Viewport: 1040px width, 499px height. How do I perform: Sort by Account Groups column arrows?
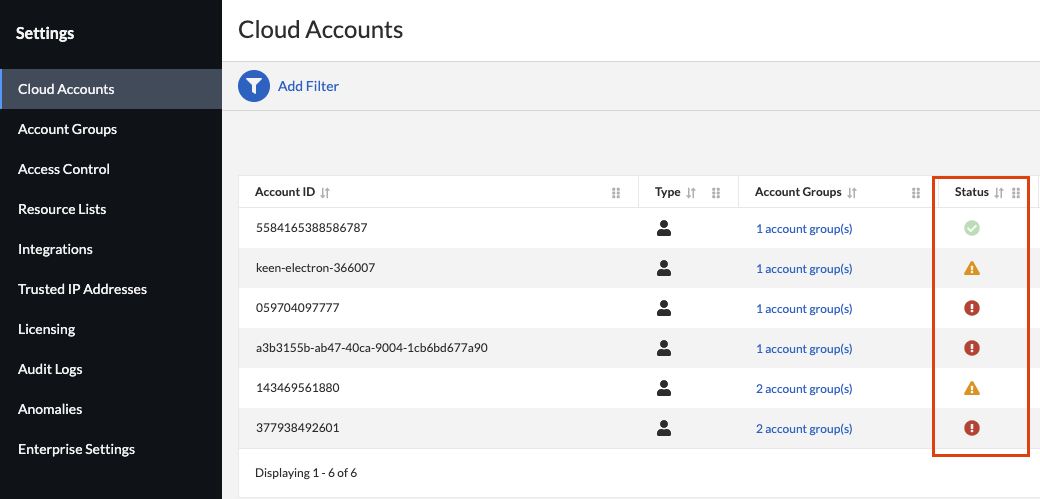coord(852,193)
